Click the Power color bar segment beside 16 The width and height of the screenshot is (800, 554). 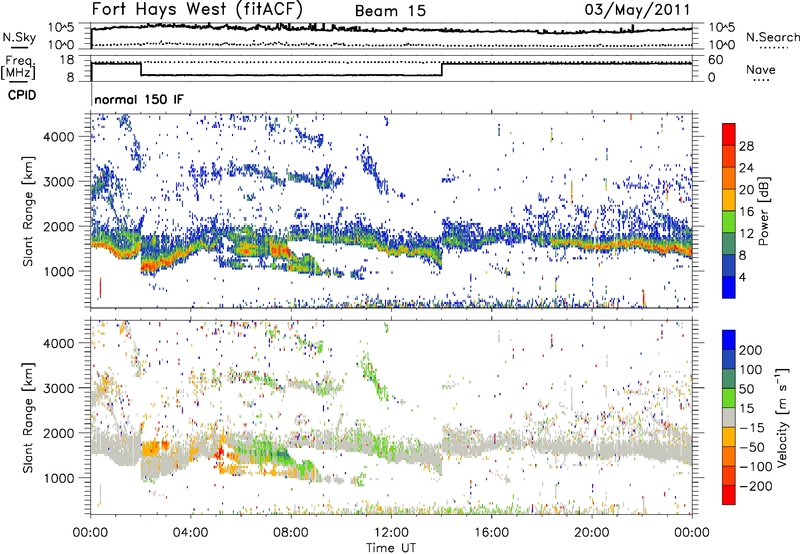pos(729,221)
